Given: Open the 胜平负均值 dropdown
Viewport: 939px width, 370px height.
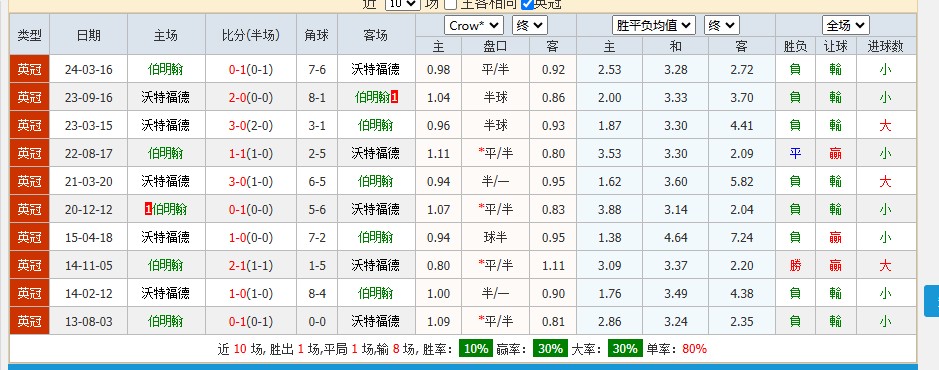Looking at the screenshot, I should pyautogui.click(x=654, y=25).
